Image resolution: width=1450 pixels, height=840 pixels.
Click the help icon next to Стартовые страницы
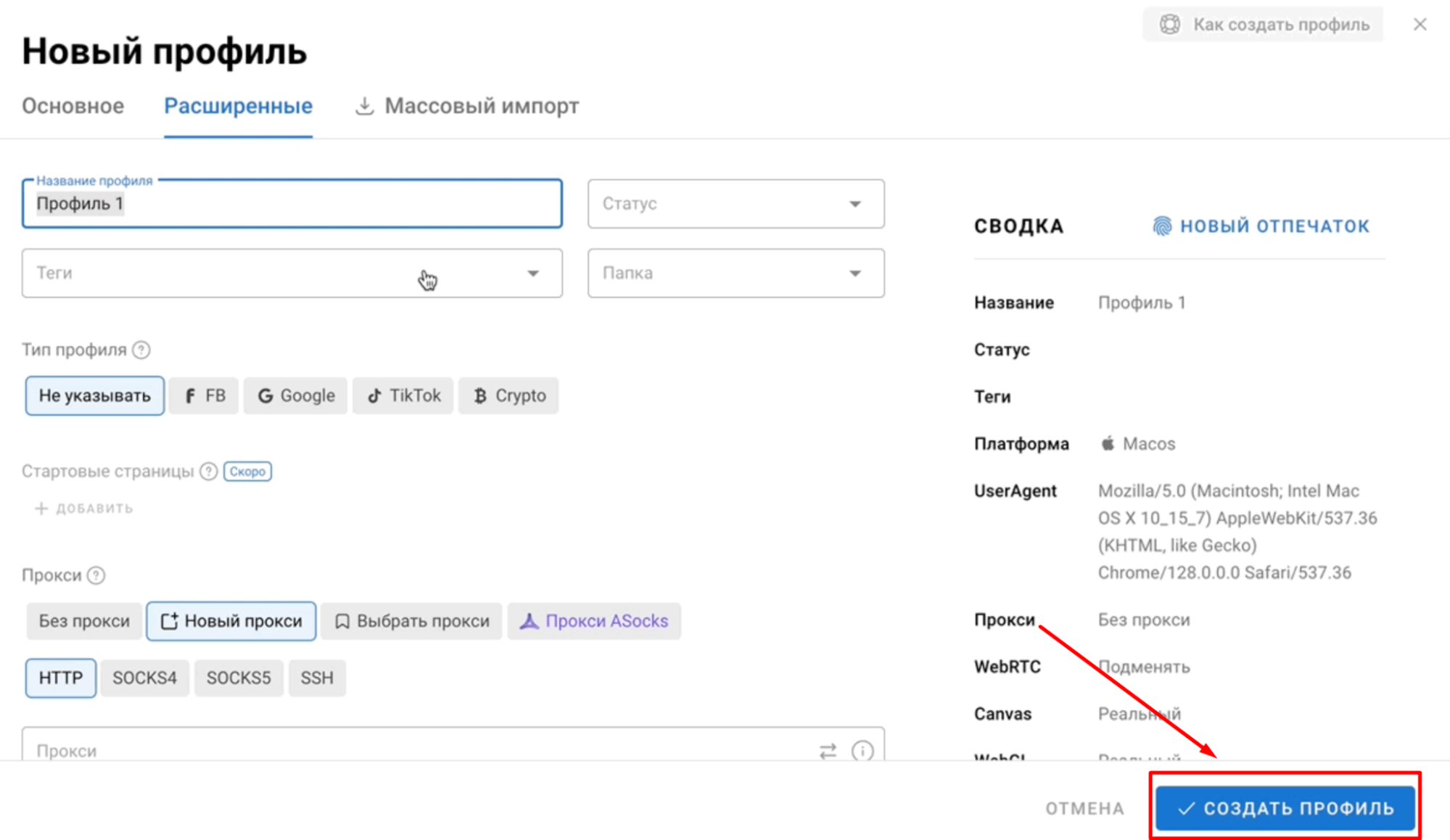pos(209,472)
